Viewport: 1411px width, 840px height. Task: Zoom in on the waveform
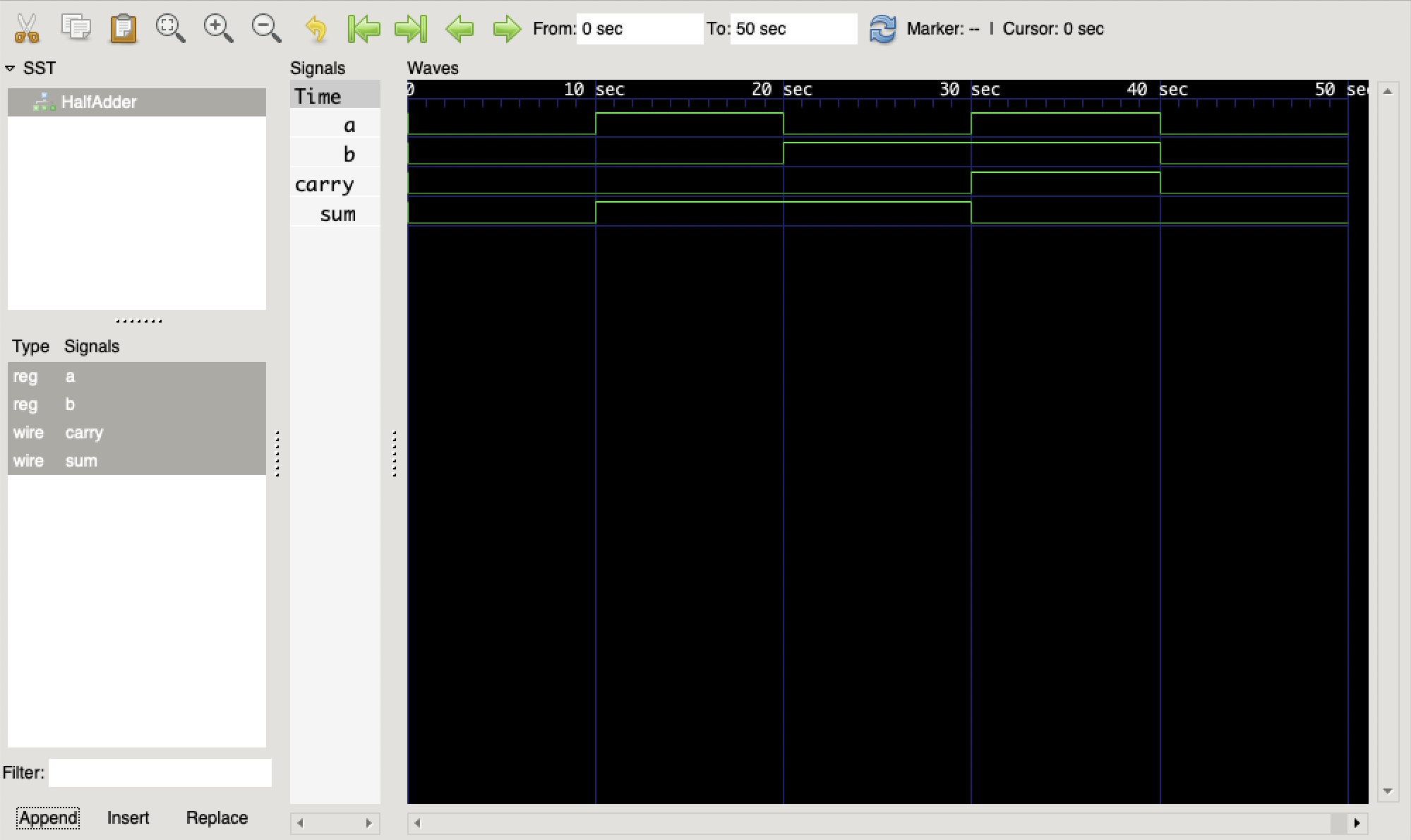218,29
